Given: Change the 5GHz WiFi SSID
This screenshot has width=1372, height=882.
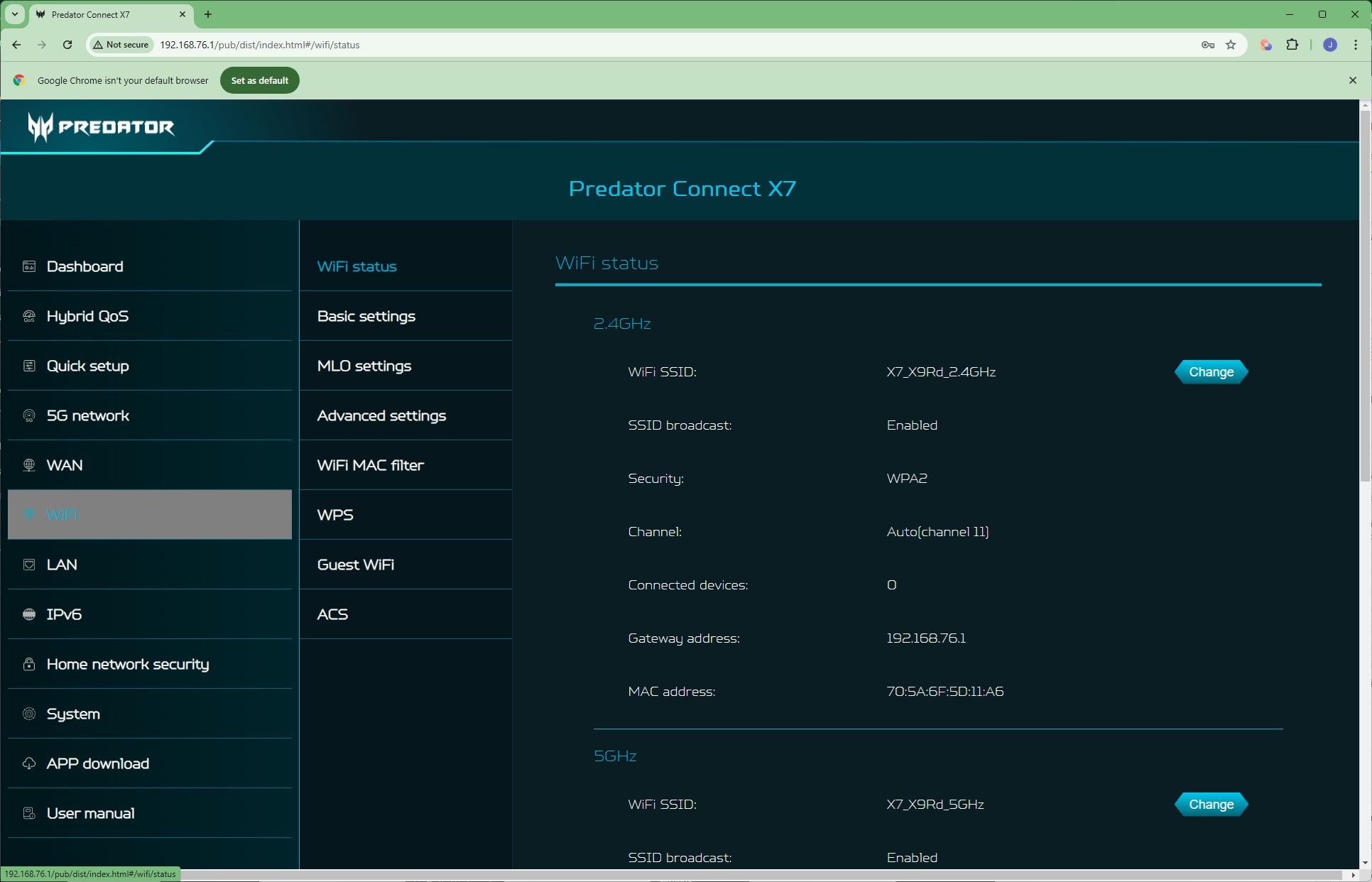Looking at the screenshot, I should (x=1211, y=805).
